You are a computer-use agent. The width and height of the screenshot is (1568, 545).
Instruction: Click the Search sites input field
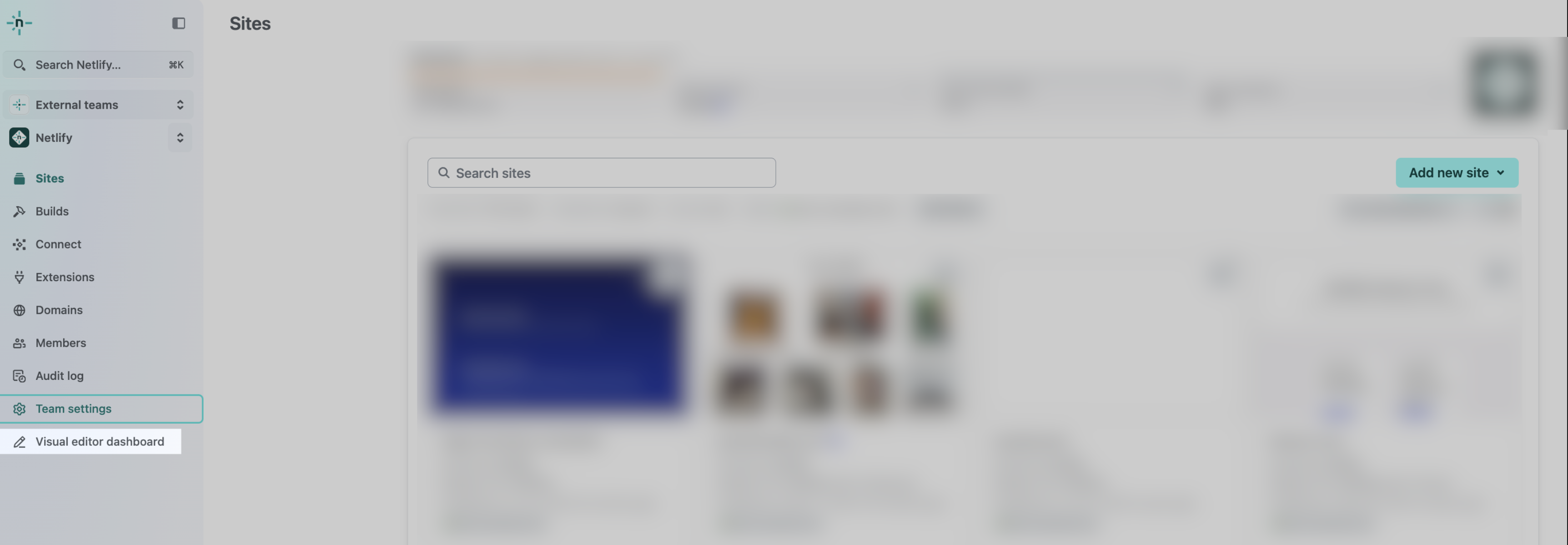coord(601,172)
